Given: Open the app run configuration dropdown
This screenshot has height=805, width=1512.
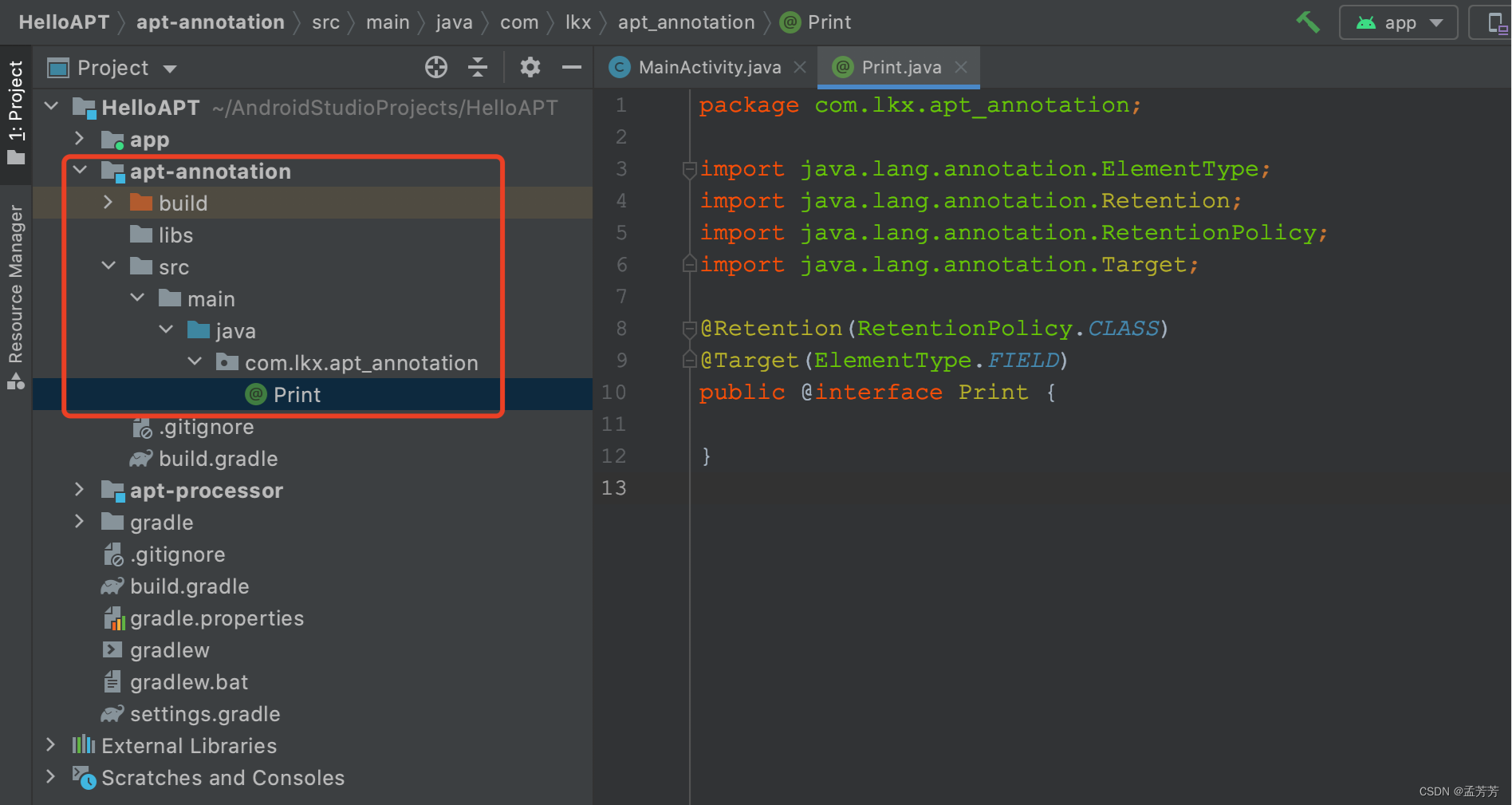Looking at the screenshot, I should pos(1399,22).
